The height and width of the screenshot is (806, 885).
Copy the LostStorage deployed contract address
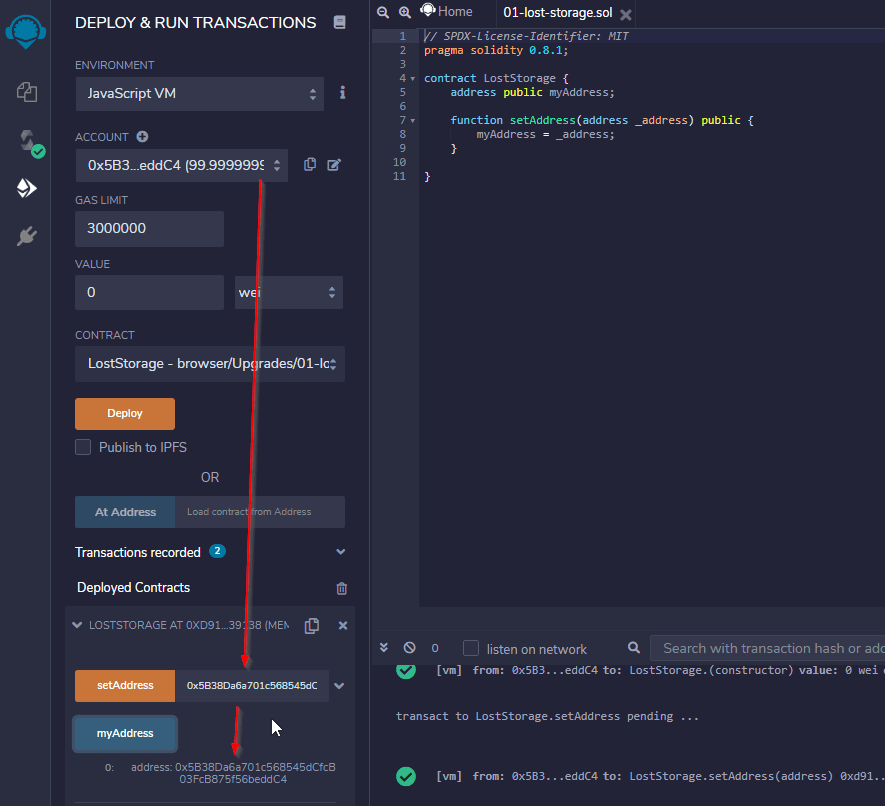[x=312, y=625]
